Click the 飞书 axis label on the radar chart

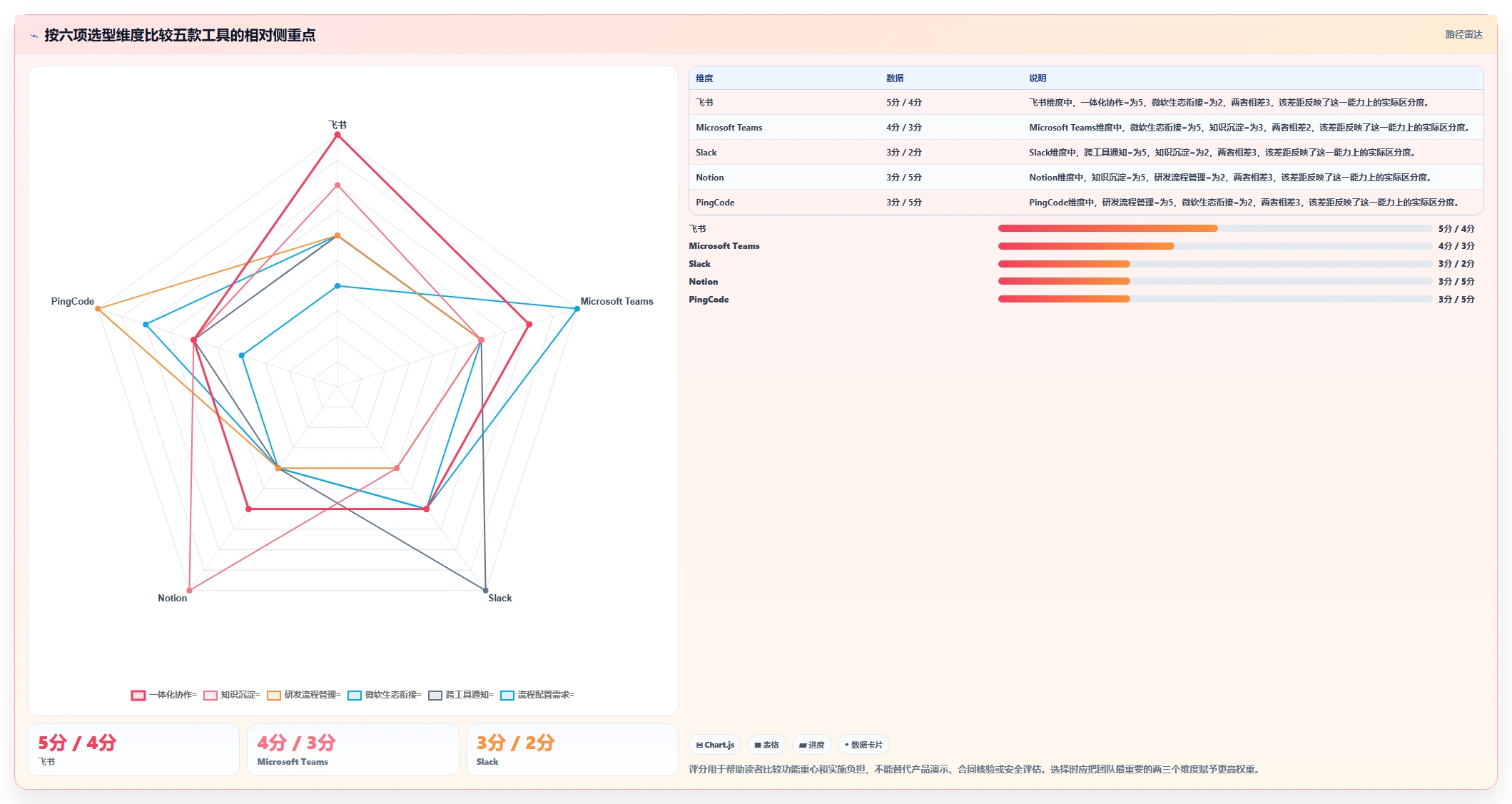coord(338,125)
